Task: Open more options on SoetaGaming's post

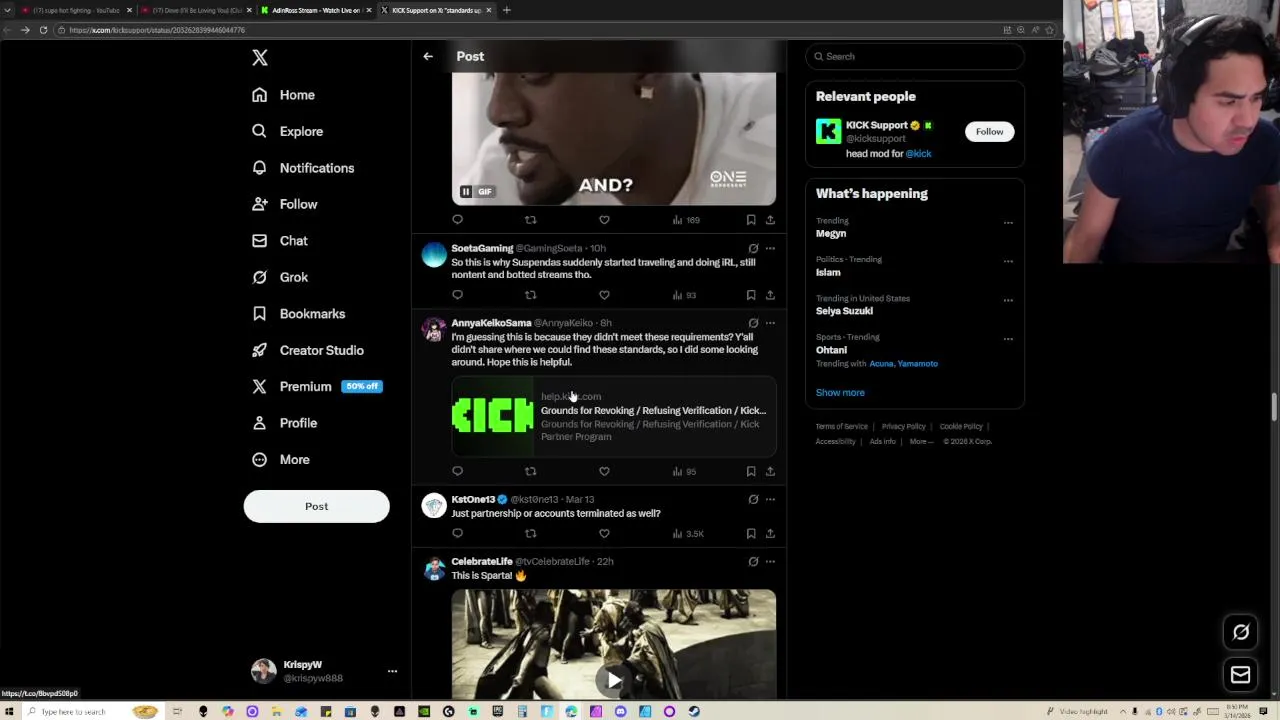Action: click(770, 248)
